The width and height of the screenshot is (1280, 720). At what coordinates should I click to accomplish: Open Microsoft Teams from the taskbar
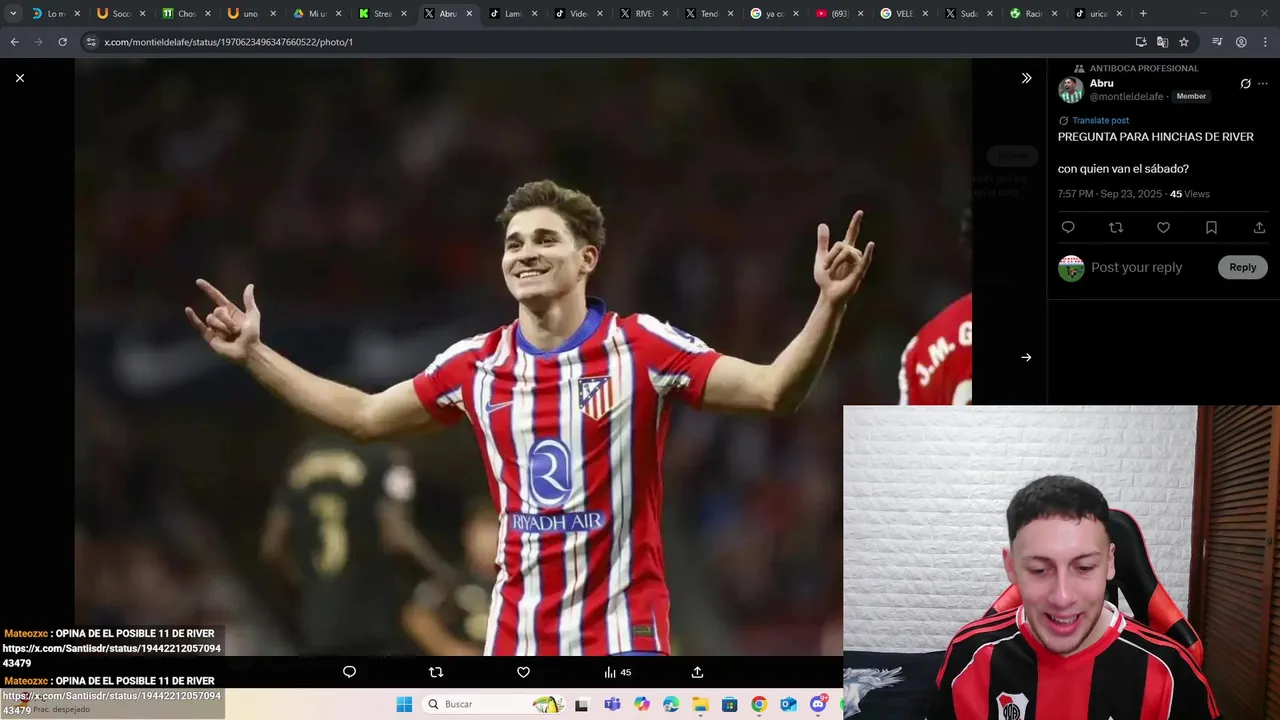612,704
